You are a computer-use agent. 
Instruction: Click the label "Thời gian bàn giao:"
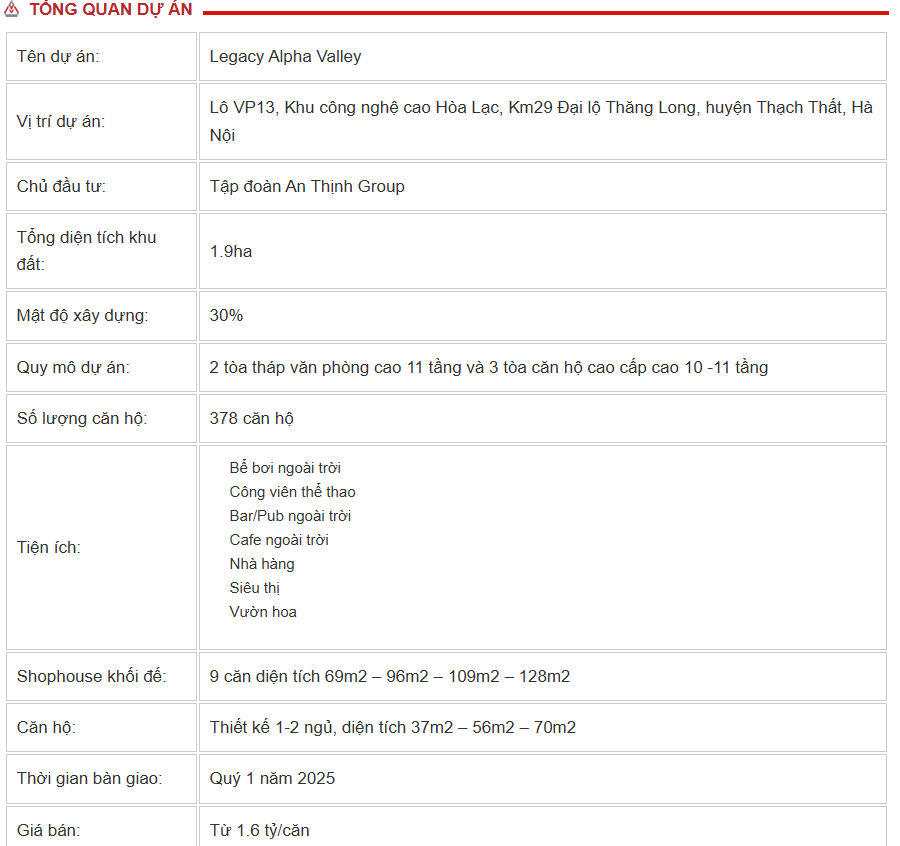coord(90,778)
